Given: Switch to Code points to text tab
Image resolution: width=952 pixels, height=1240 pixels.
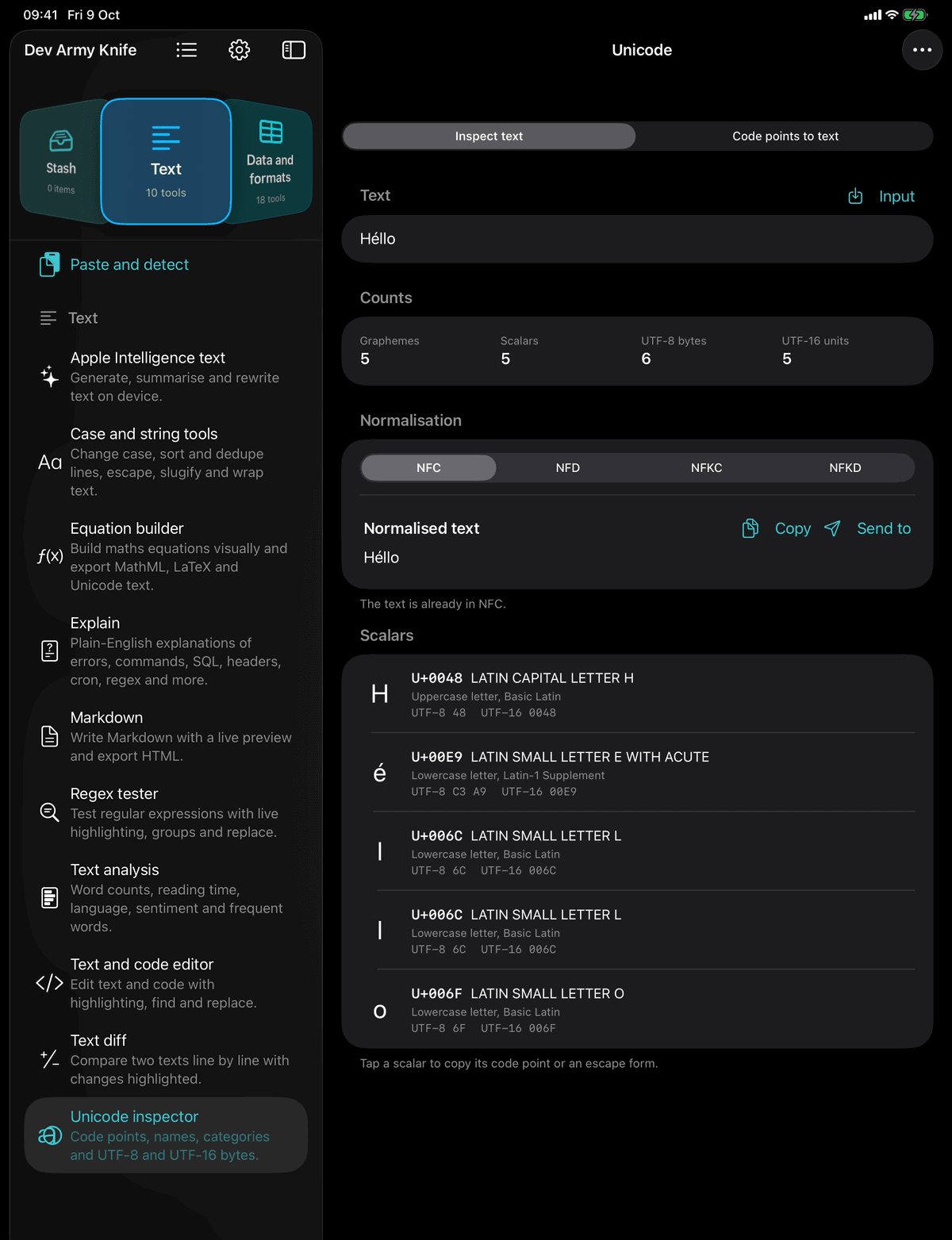Looking at the screenshot, I should click(x=785, y=136).
